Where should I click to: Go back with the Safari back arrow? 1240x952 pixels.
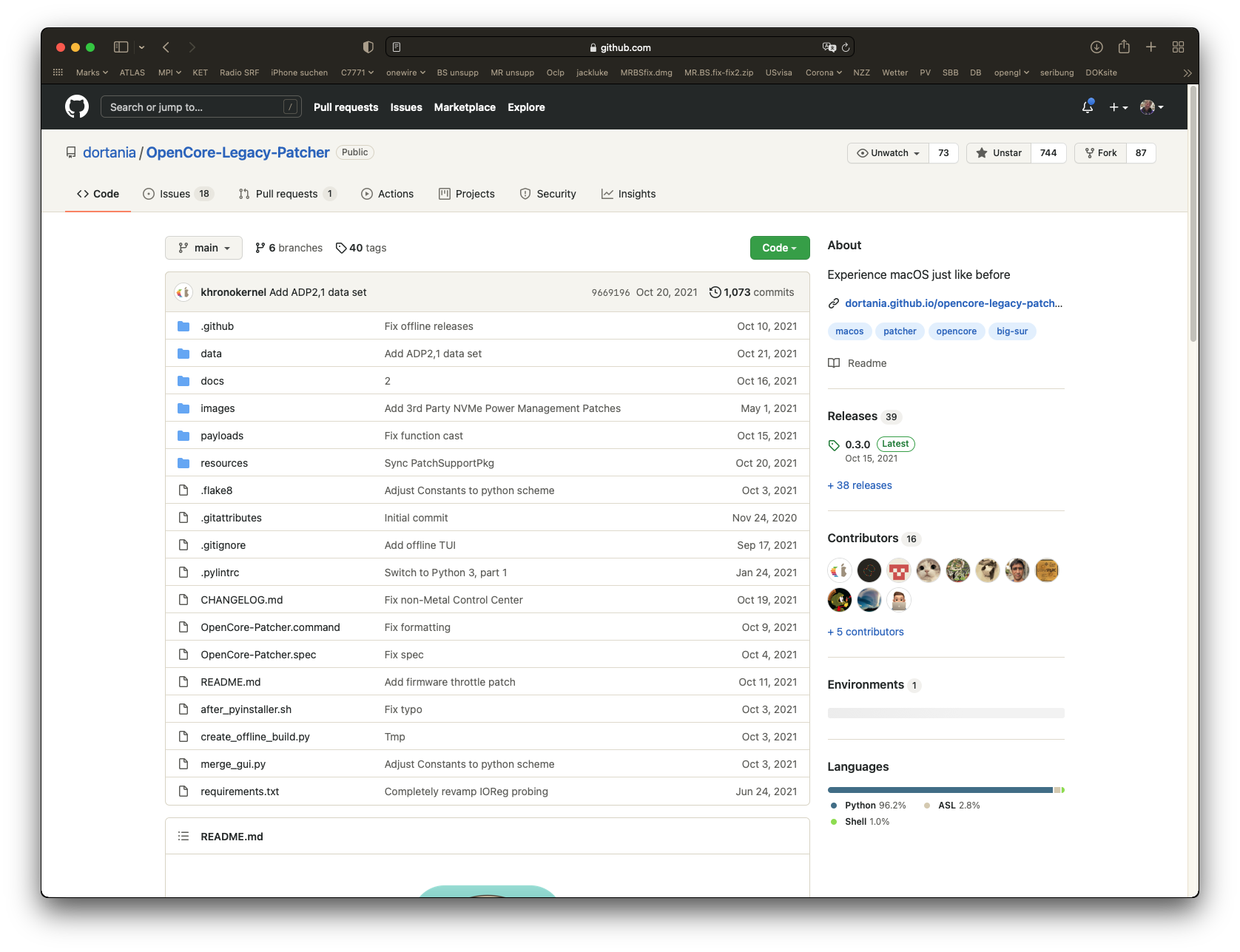[166, 47]
